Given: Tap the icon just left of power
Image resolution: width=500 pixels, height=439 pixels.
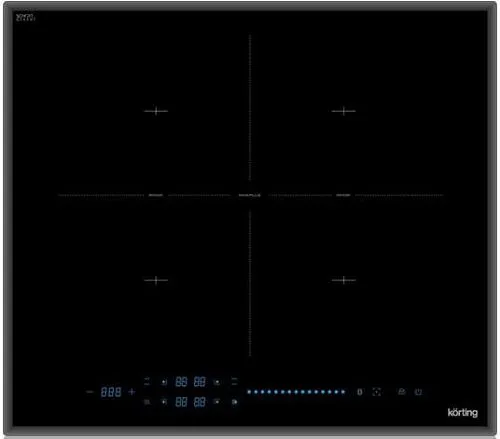Looking at the screenshot, I should coord(402,392).
